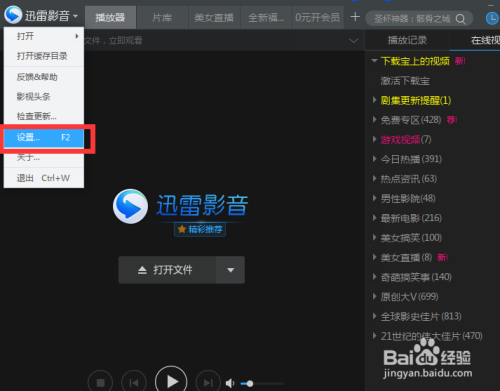Screen dimensions: 500x391
Task: Expand 全球影史佳片(813) node
Action: (374, 316)
